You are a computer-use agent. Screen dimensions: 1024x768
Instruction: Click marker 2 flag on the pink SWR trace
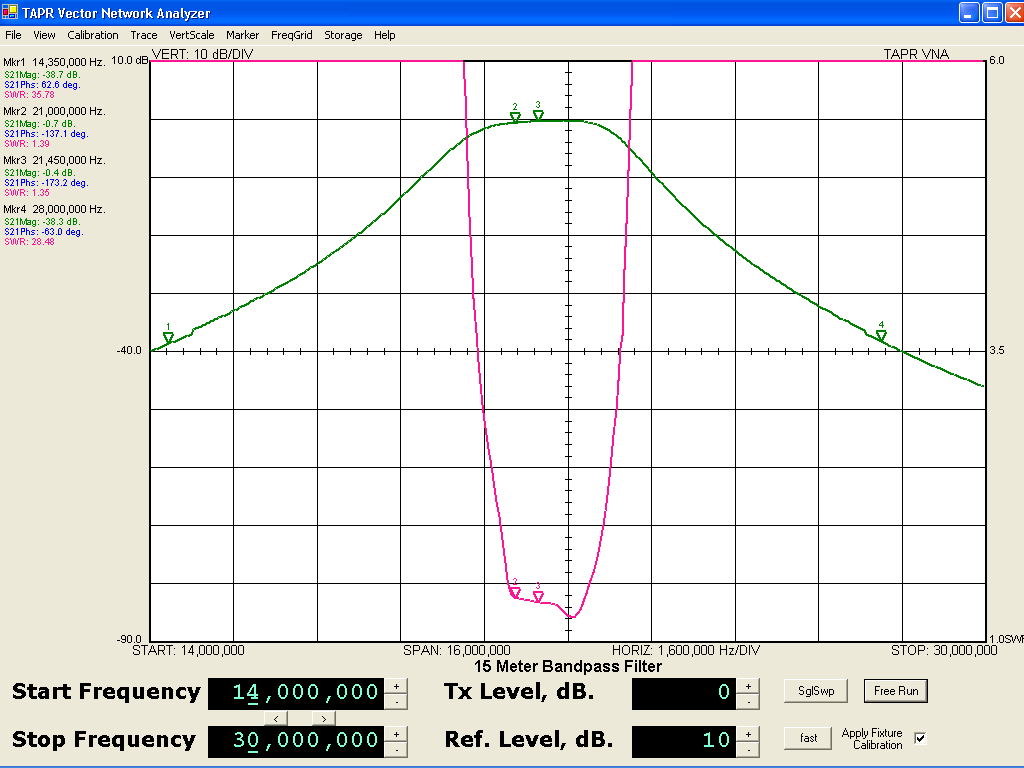[513, 592]
